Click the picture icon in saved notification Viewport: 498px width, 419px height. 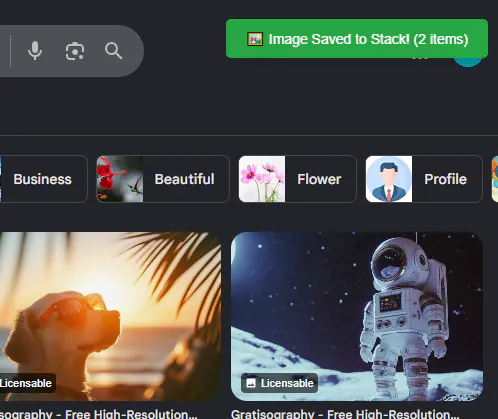[x=255, y=39]
